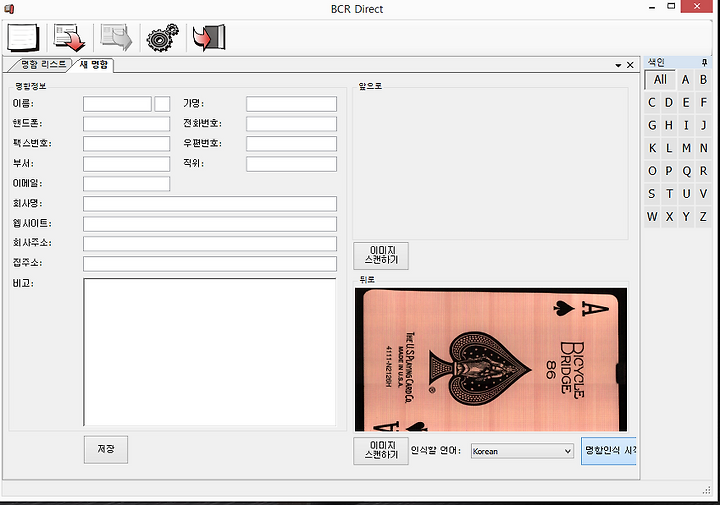Click the 직위 position field

291,164
